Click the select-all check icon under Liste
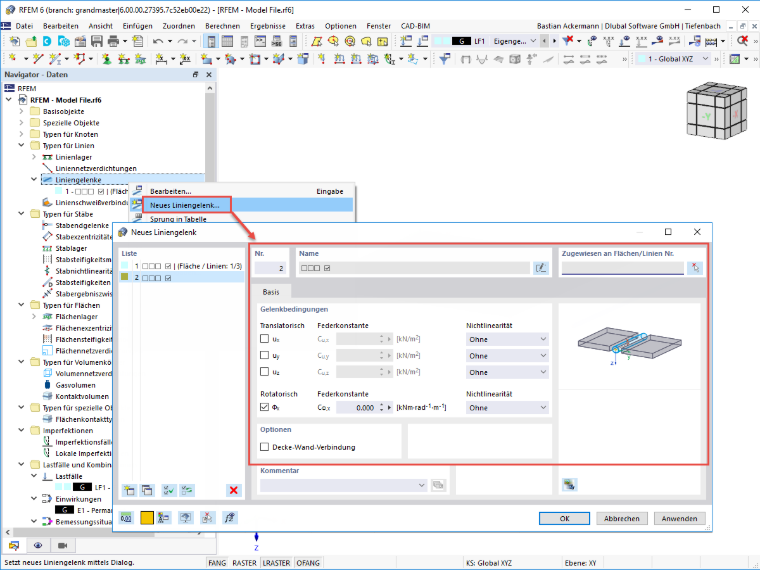The height and width of the screenshot is (570, 760). (x=169, y=490)
